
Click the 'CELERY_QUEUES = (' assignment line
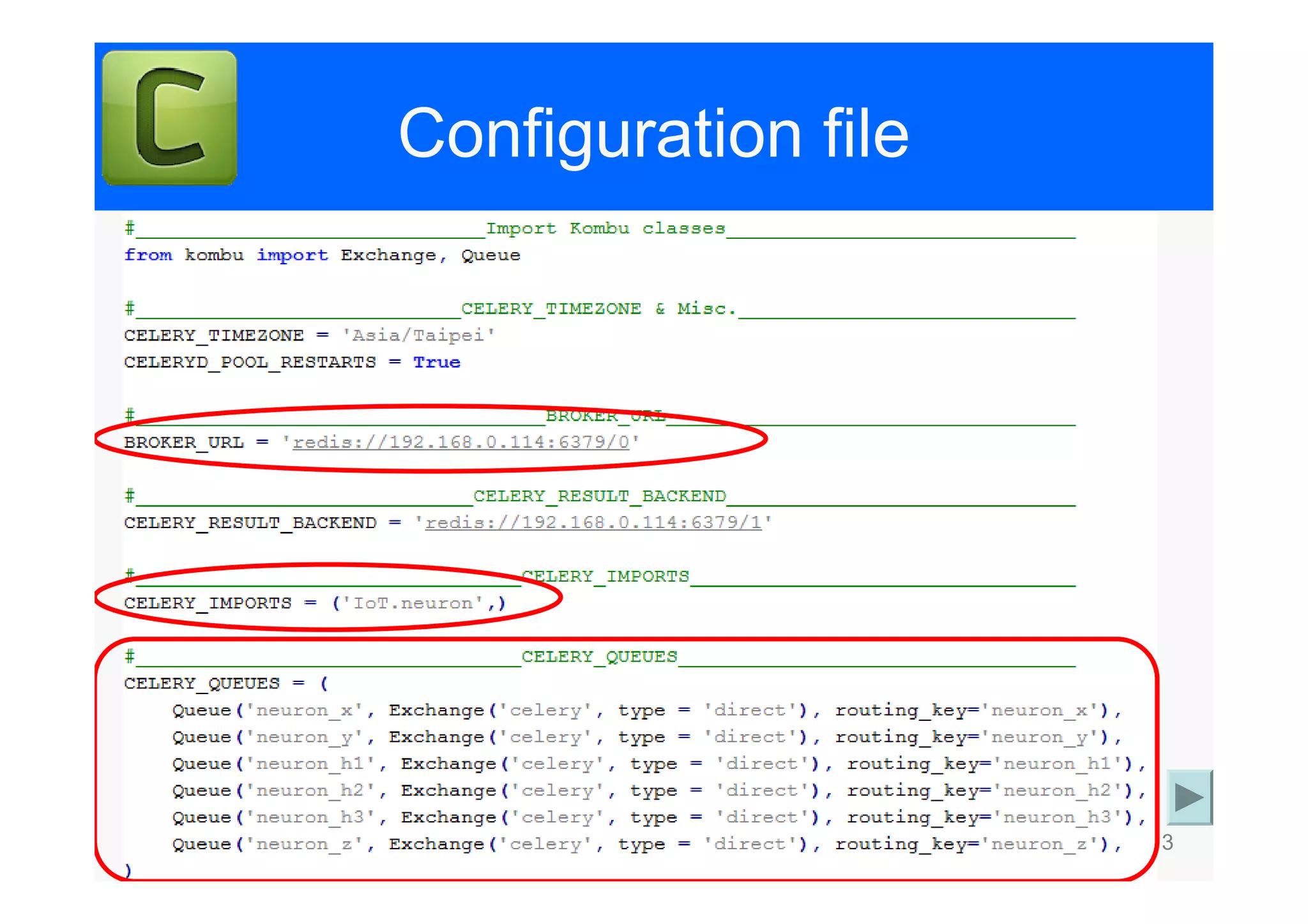226,684
